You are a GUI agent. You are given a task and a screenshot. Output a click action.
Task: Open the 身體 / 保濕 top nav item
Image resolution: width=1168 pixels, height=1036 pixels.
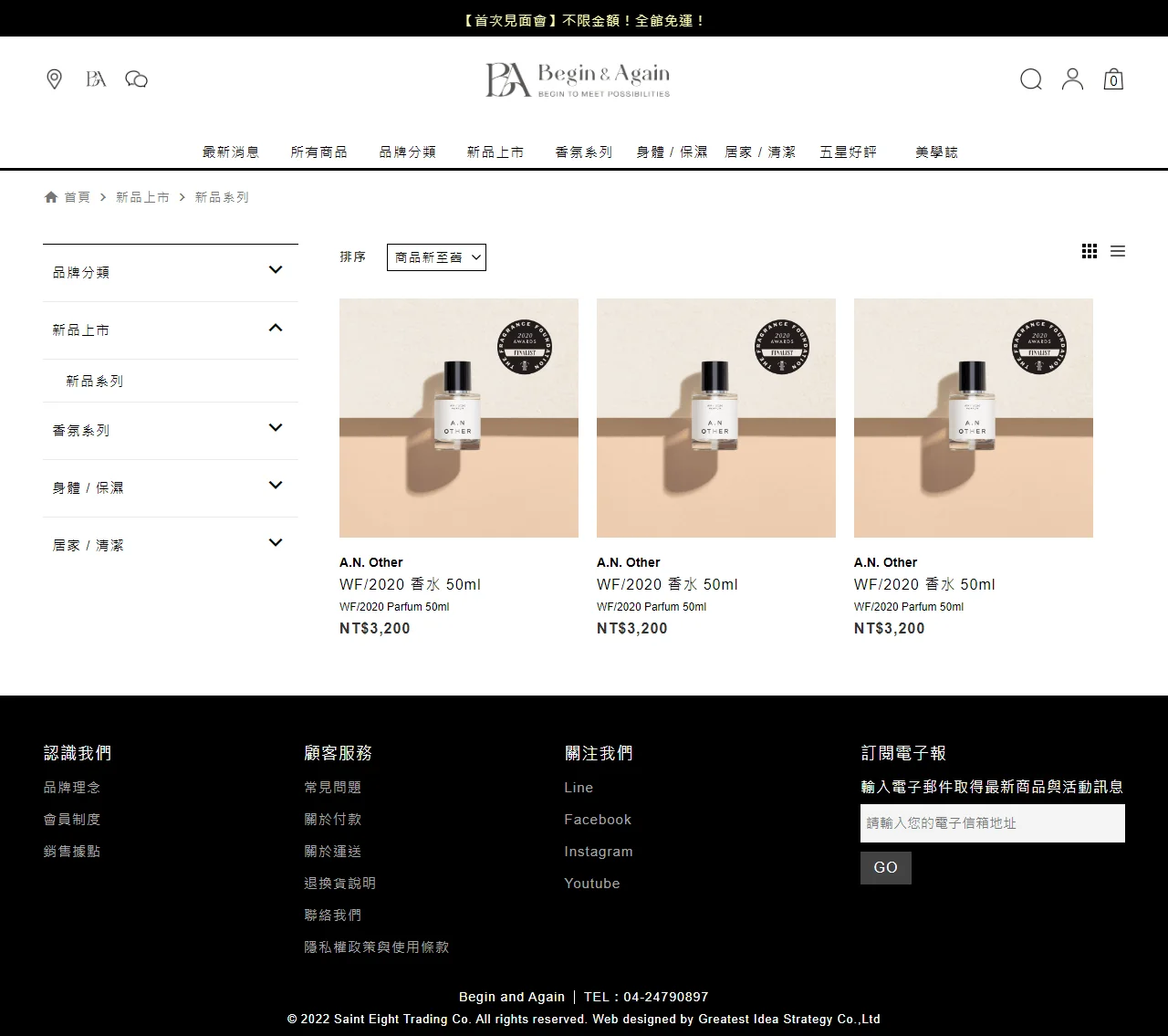tap(672, 152)
